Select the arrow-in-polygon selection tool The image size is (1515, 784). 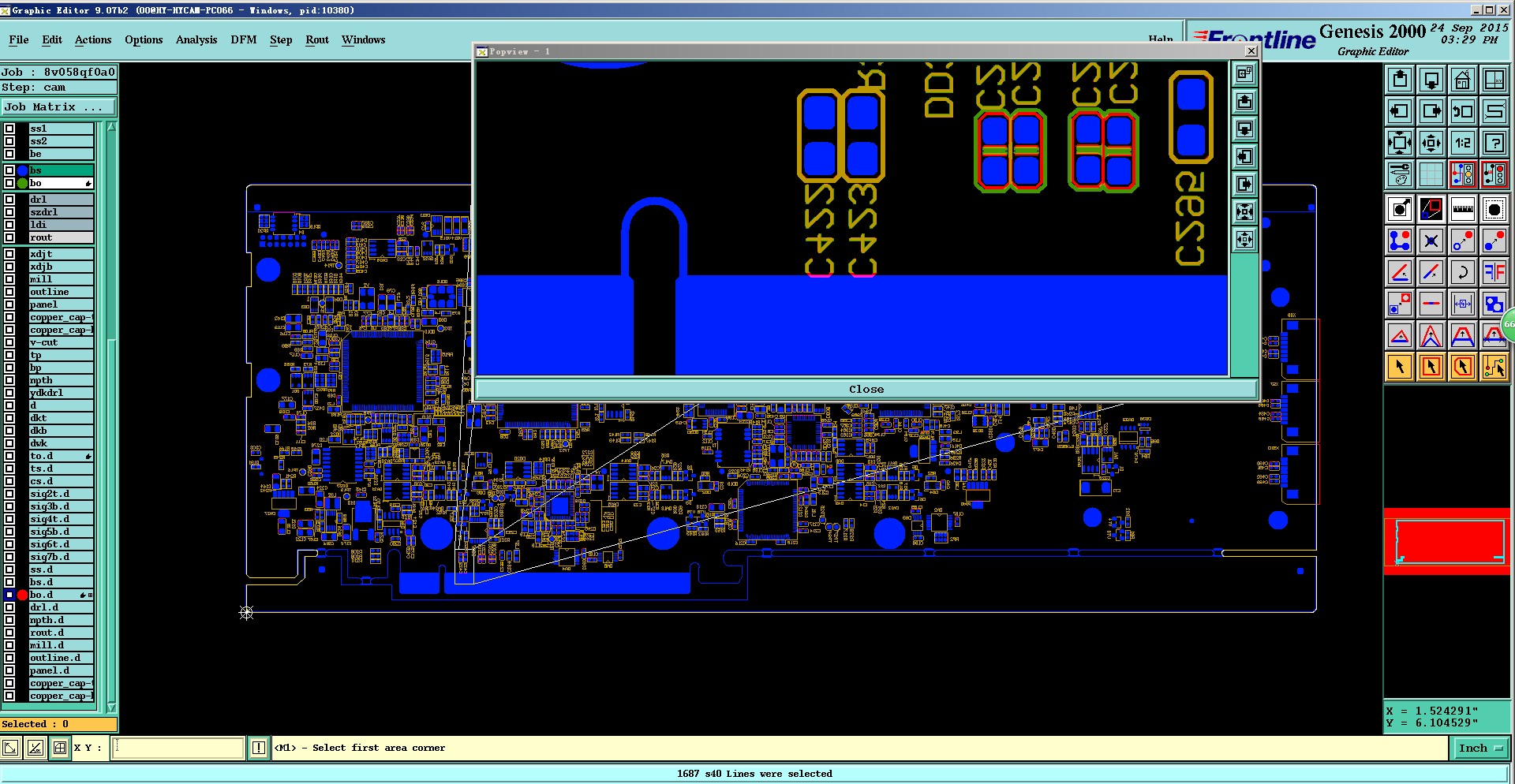[x=1463, y=367]
